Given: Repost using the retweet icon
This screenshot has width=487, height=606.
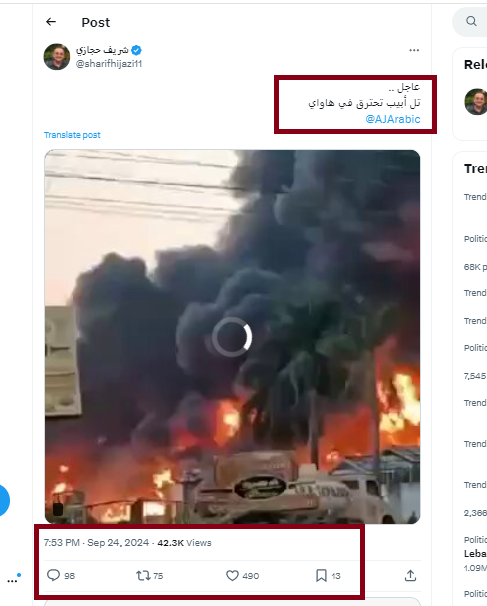Looking at the screenshot, I should 143,576.
